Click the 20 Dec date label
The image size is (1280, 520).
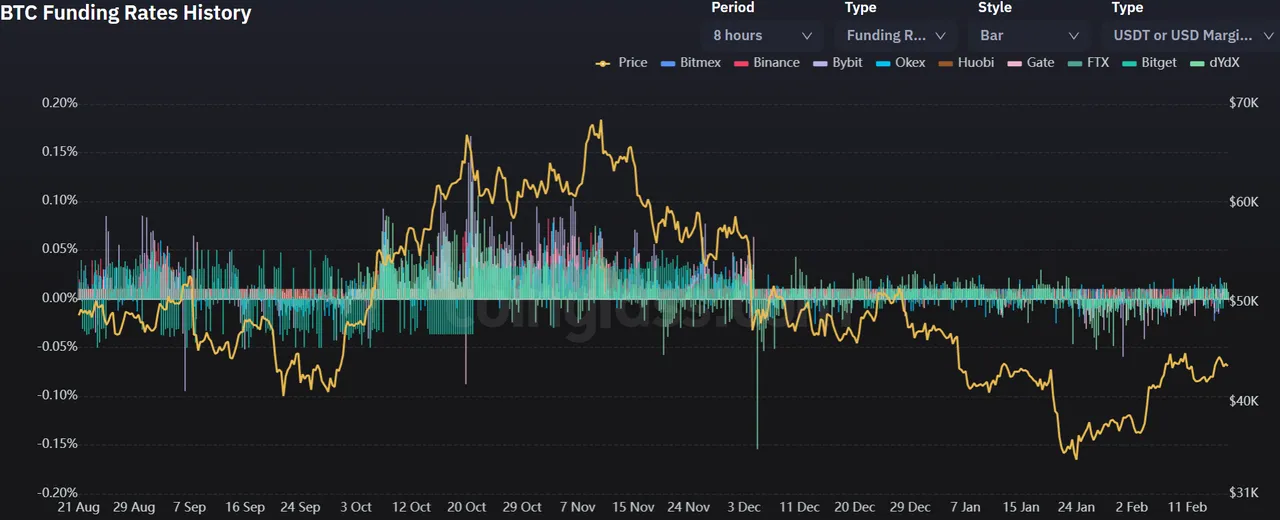(853, 508)
